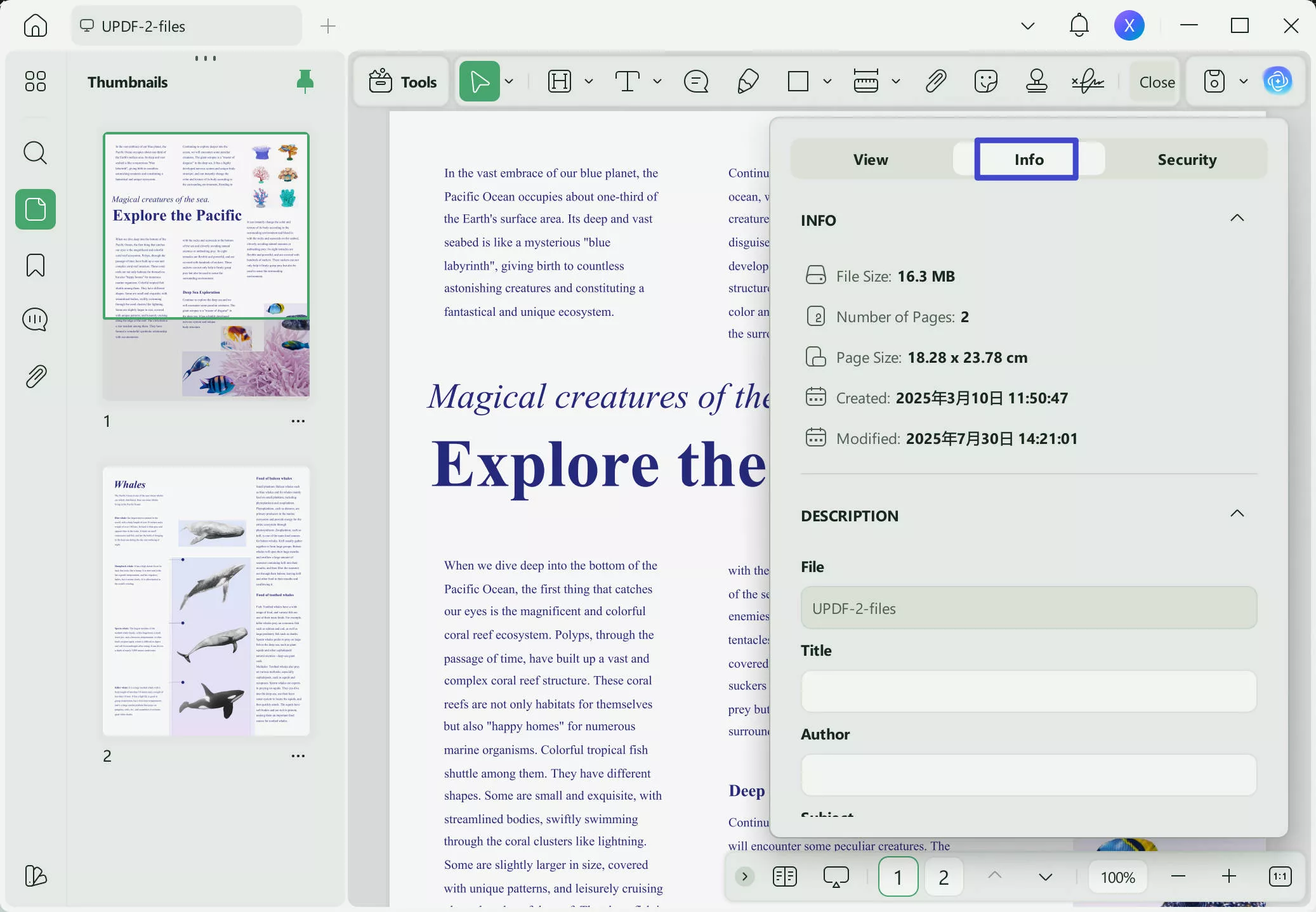Go to the Home icon

36,26
